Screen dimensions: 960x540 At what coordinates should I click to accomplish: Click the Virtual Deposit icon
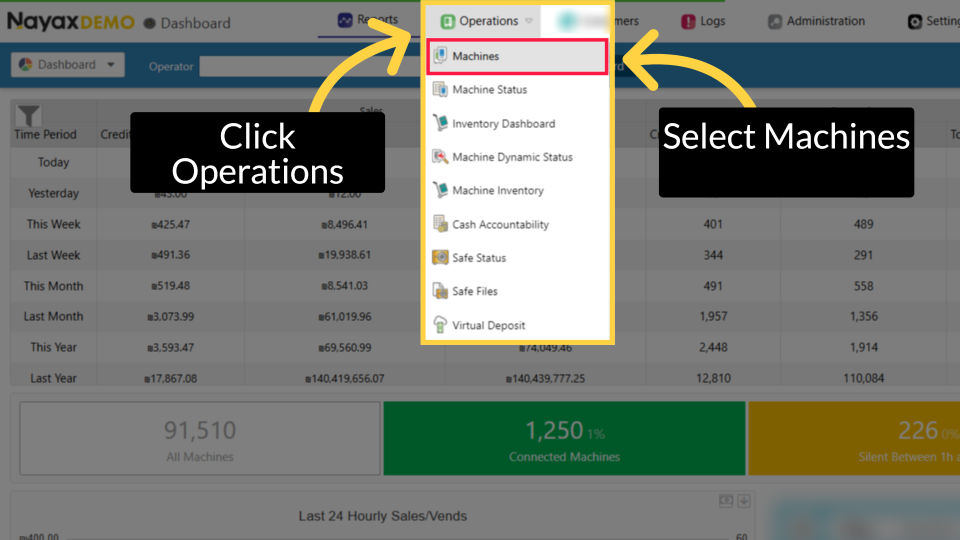point(440,325)
